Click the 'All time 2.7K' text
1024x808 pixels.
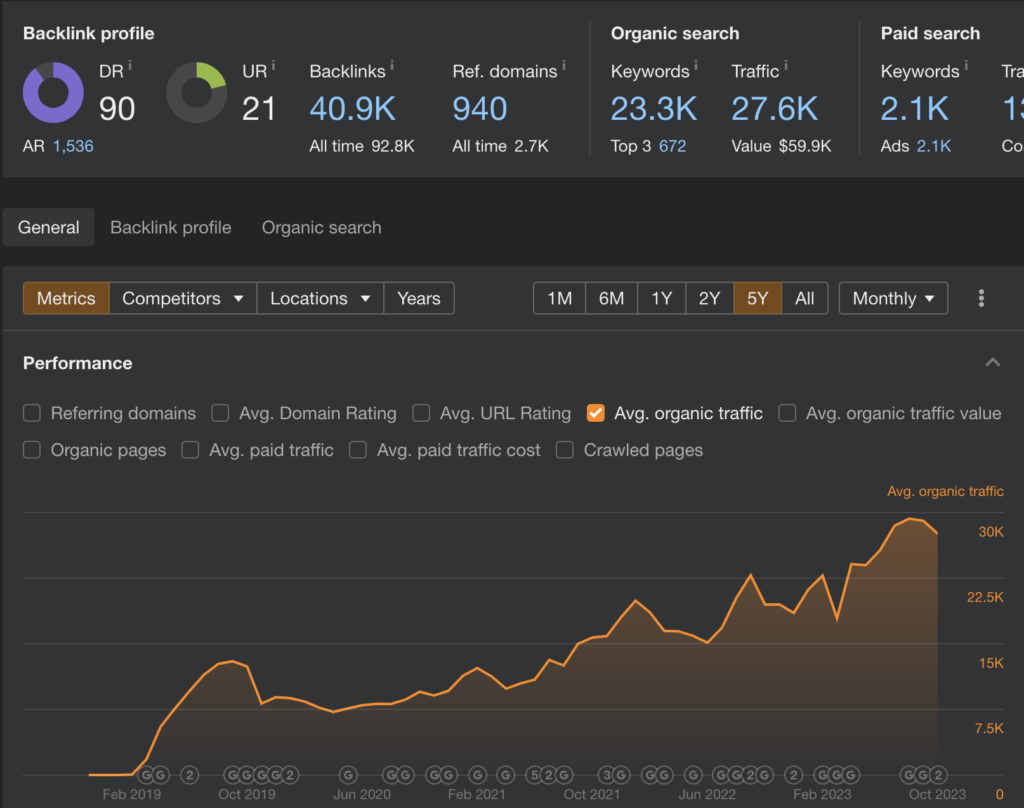500,146
